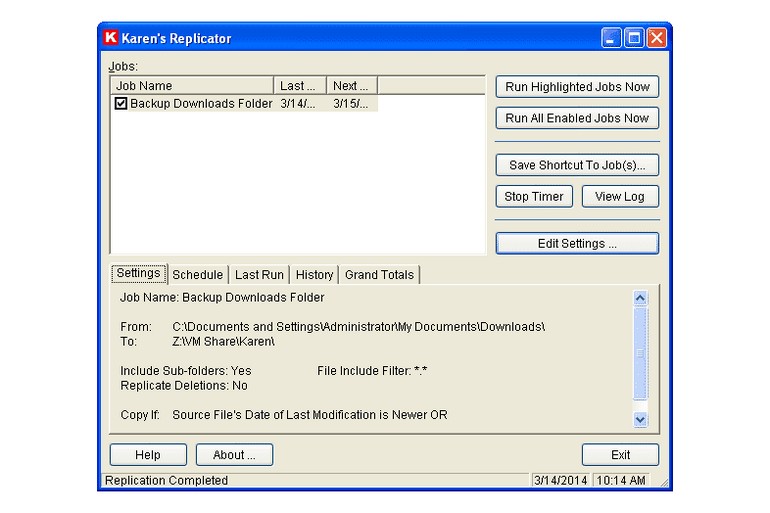Click Run Highlighted Jobs Now
Screen dimensions: 770x513
577,87
